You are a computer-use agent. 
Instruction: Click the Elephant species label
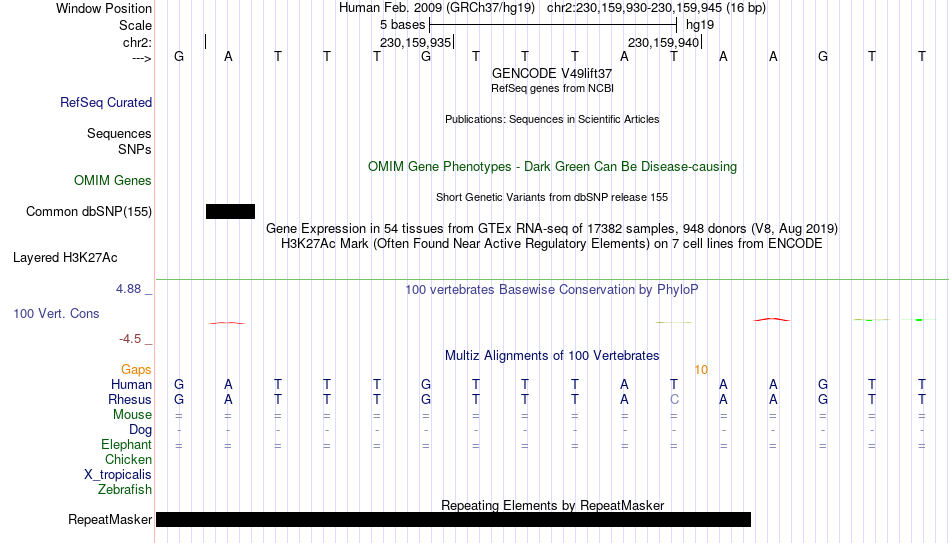click(127, 445)
